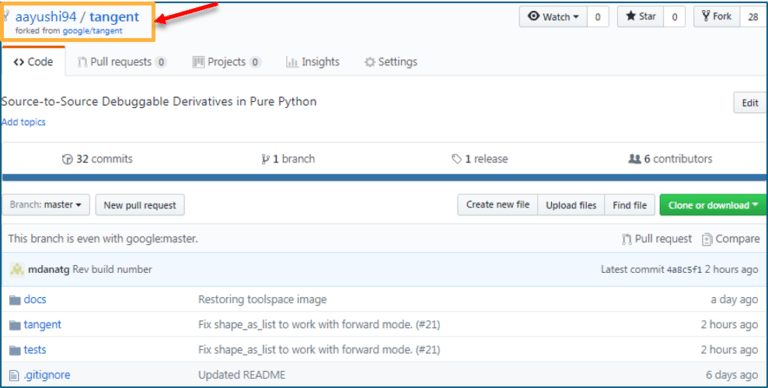Open the Settings tab
The image size is (768, 388).
(391, 62)
